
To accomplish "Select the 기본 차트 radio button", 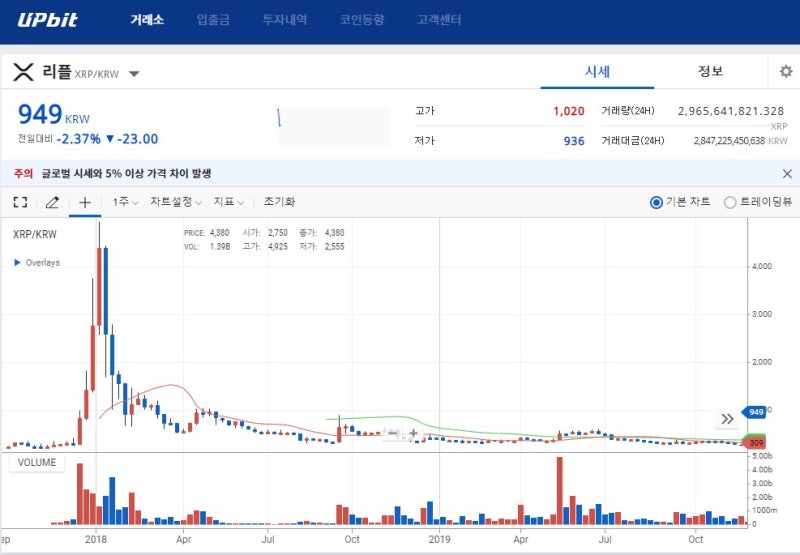I will (x=656, y=203).
